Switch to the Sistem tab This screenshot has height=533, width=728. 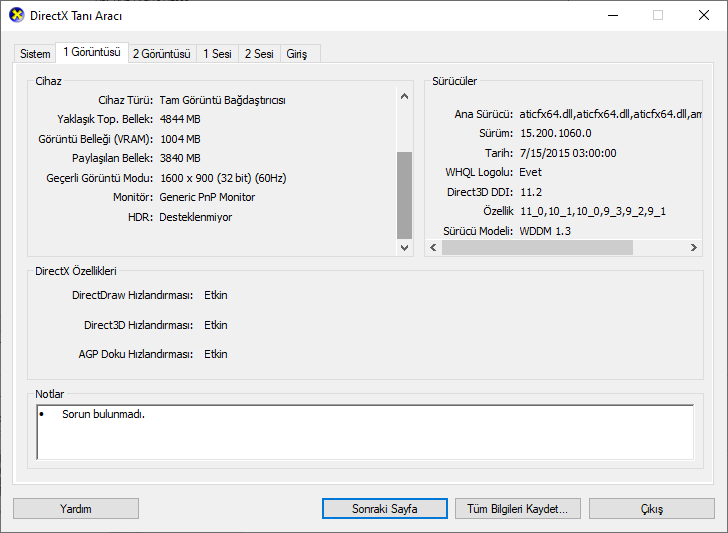pyautogui.click(x=35, y=54)
